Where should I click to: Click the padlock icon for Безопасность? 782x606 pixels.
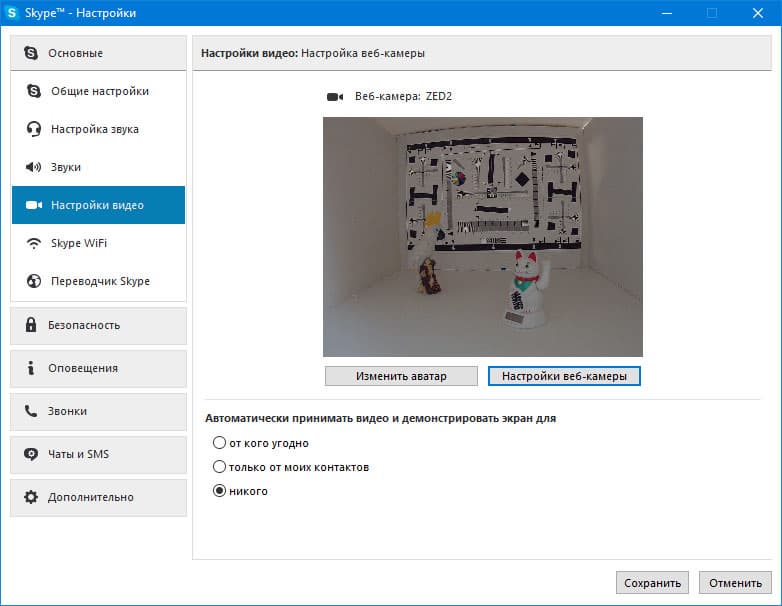[31, 325]
